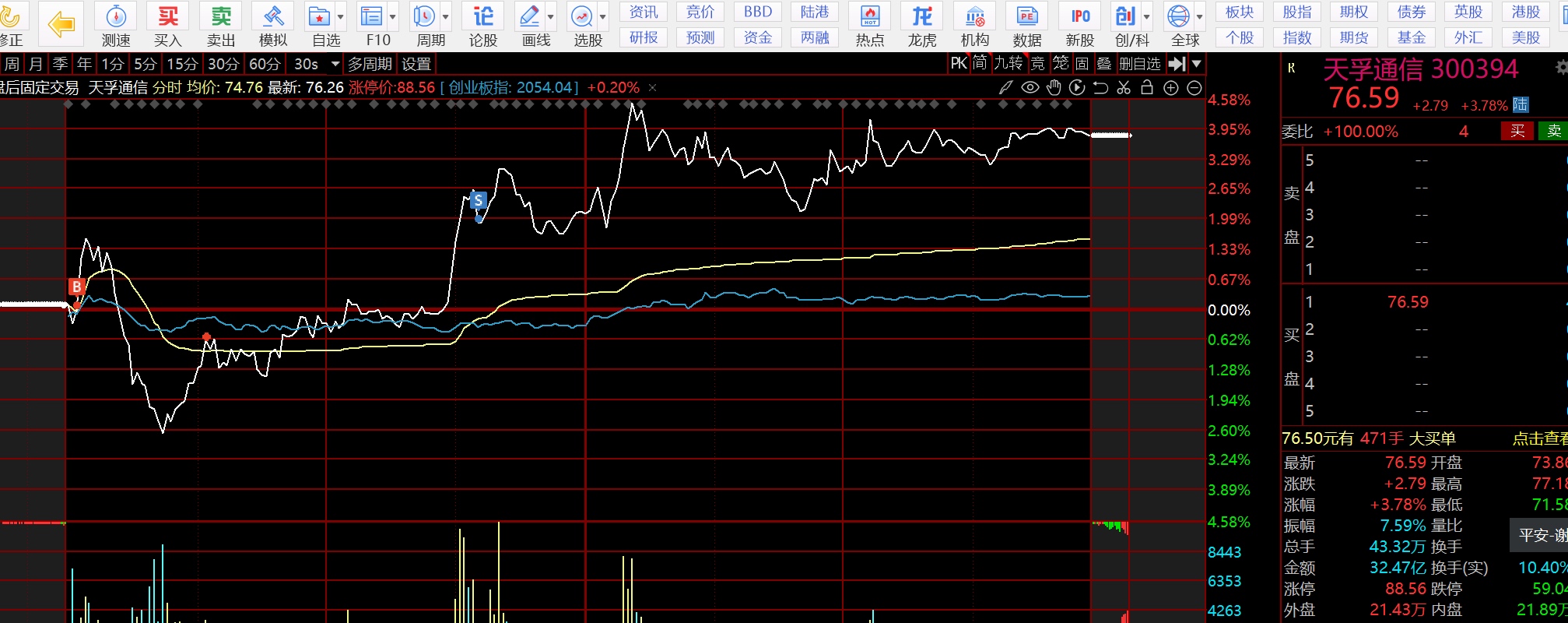The height and width of the screenshot is (623, 1568).
Task: Expand the 画线 dropdown arrow
Action: tap(551, 16)
